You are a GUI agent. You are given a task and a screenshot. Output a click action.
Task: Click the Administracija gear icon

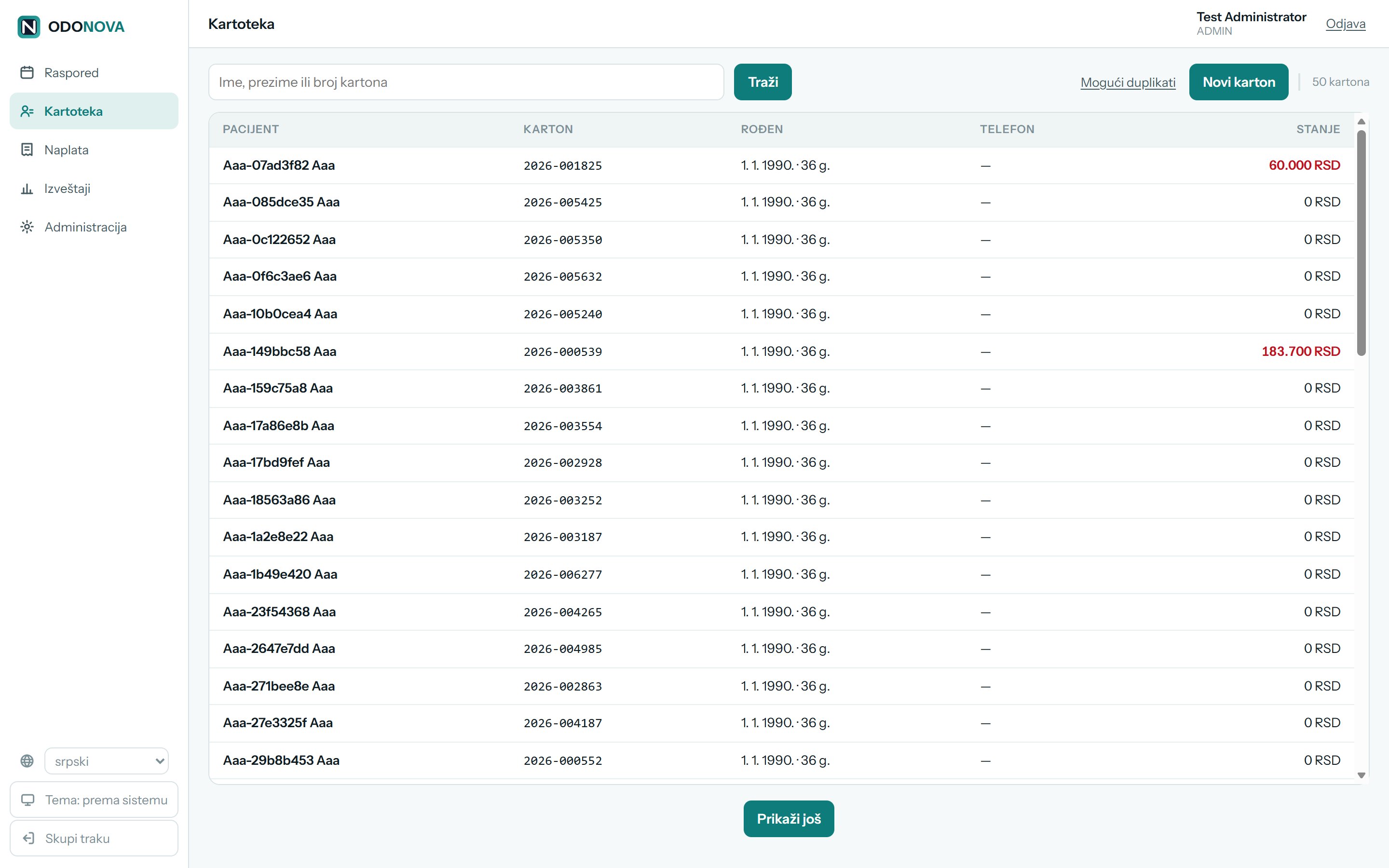coord(27,227)
